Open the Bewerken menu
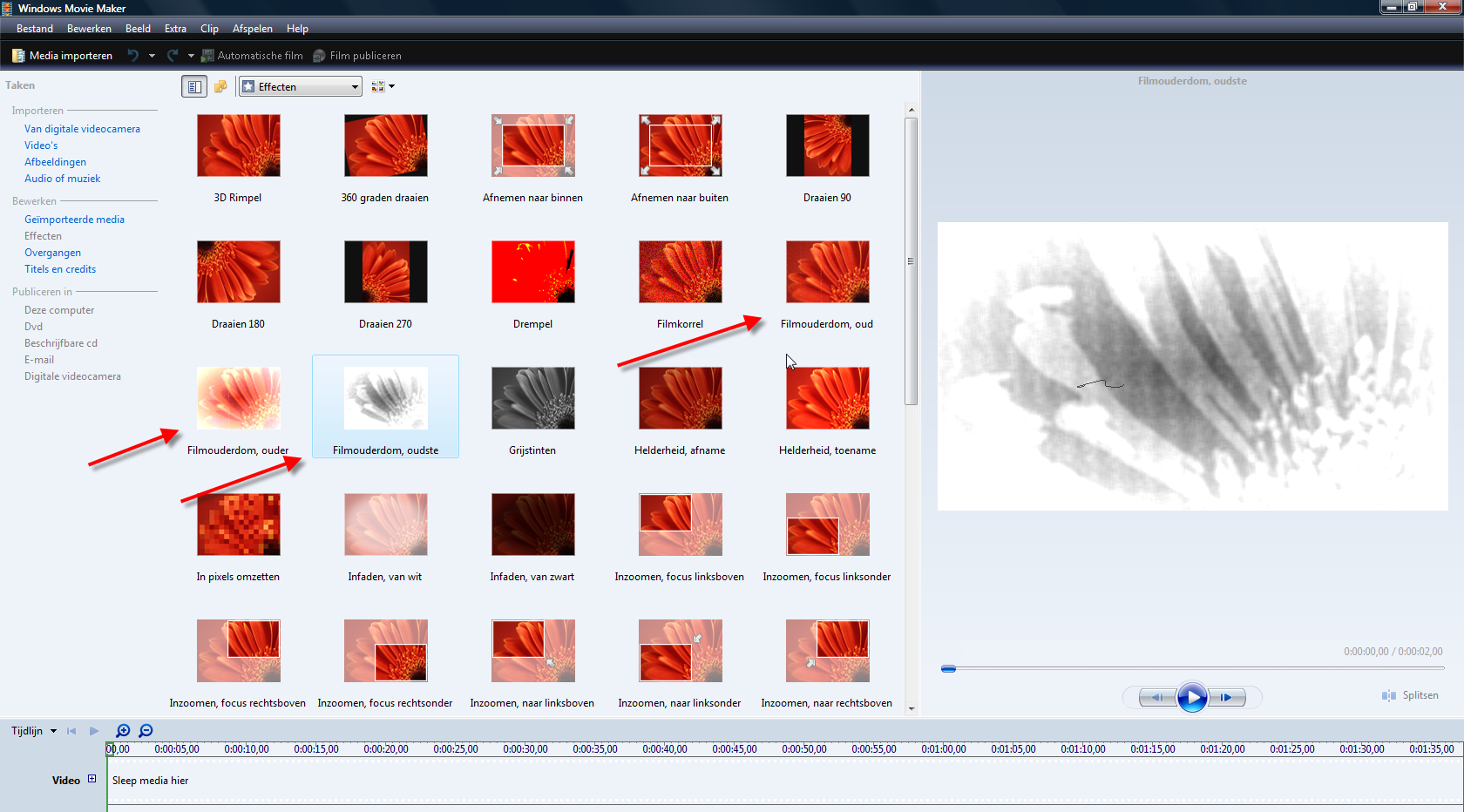The height and width of the screenshot is (812, 1464). [89, 29]
